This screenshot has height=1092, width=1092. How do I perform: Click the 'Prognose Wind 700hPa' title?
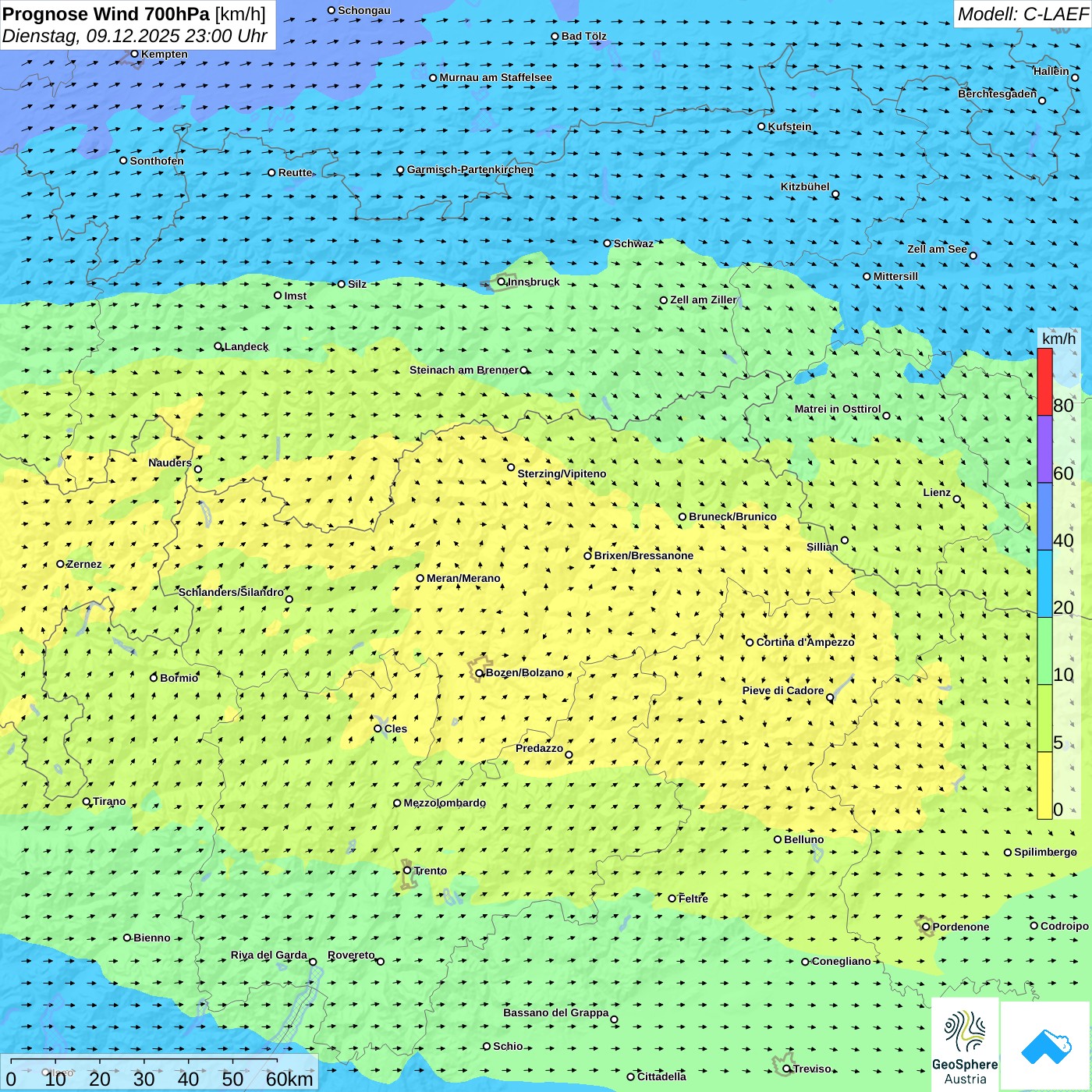point(106,14)
